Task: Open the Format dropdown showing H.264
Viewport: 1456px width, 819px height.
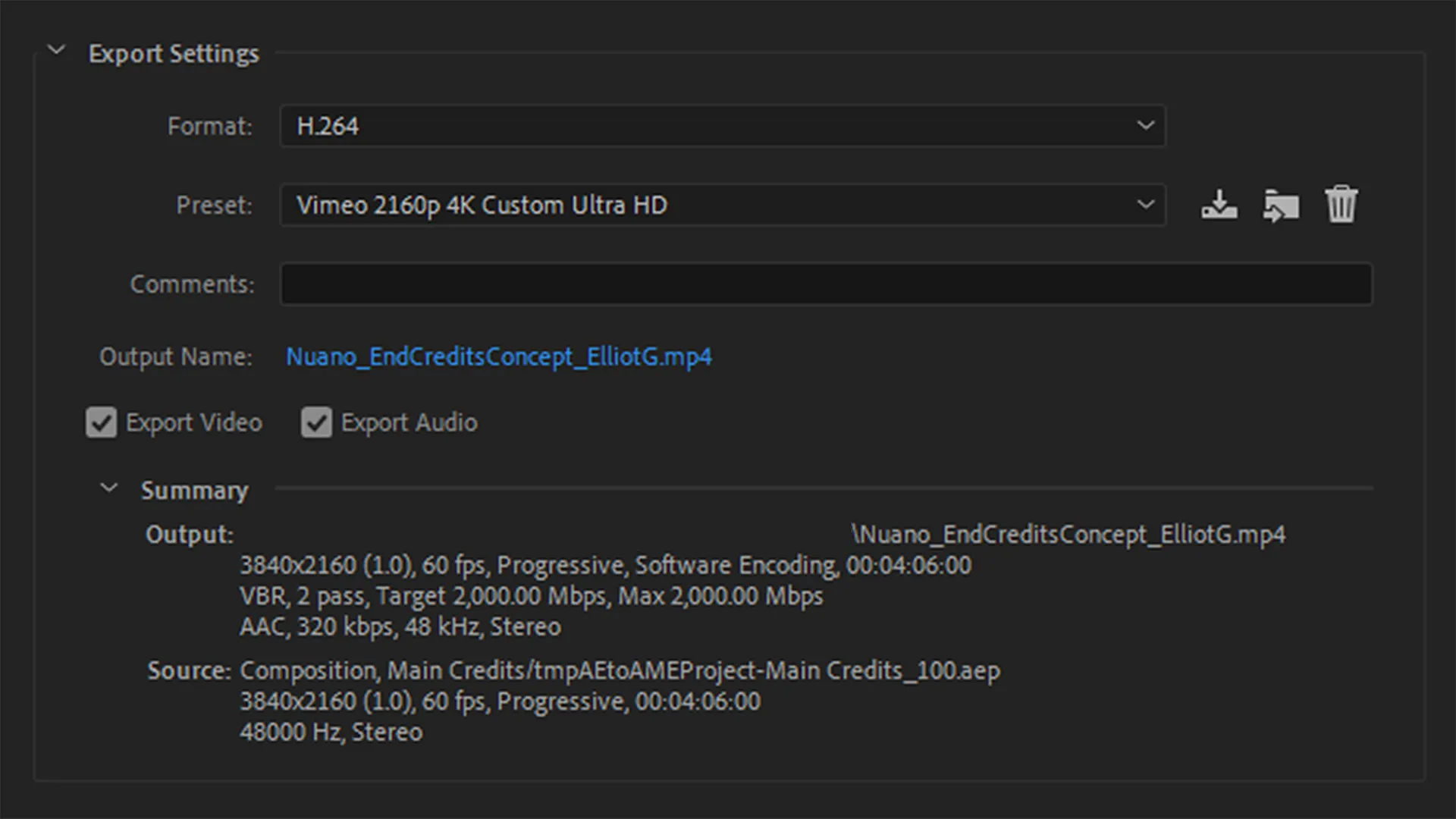Action: (x=723, y=126)
